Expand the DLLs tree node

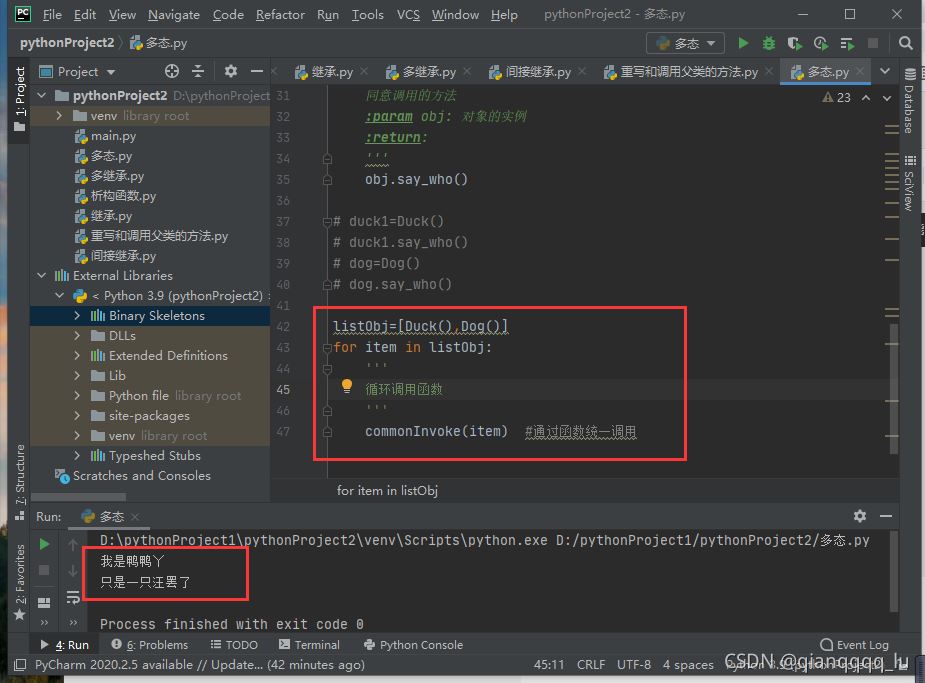coord(78,336)
